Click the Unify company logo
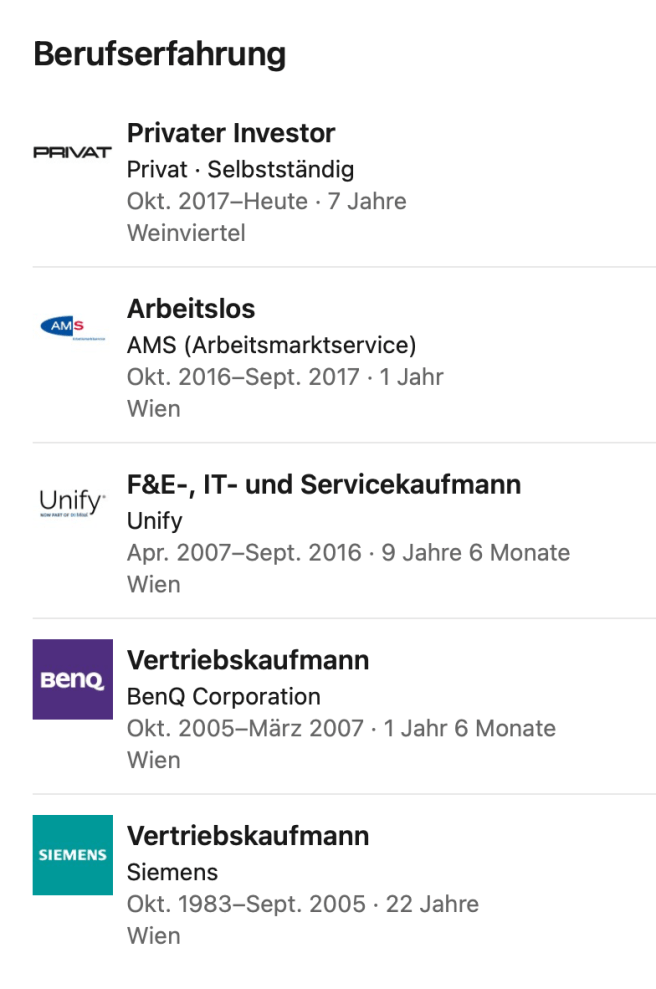The image size is (656, 989). click(x=72, y=501)
